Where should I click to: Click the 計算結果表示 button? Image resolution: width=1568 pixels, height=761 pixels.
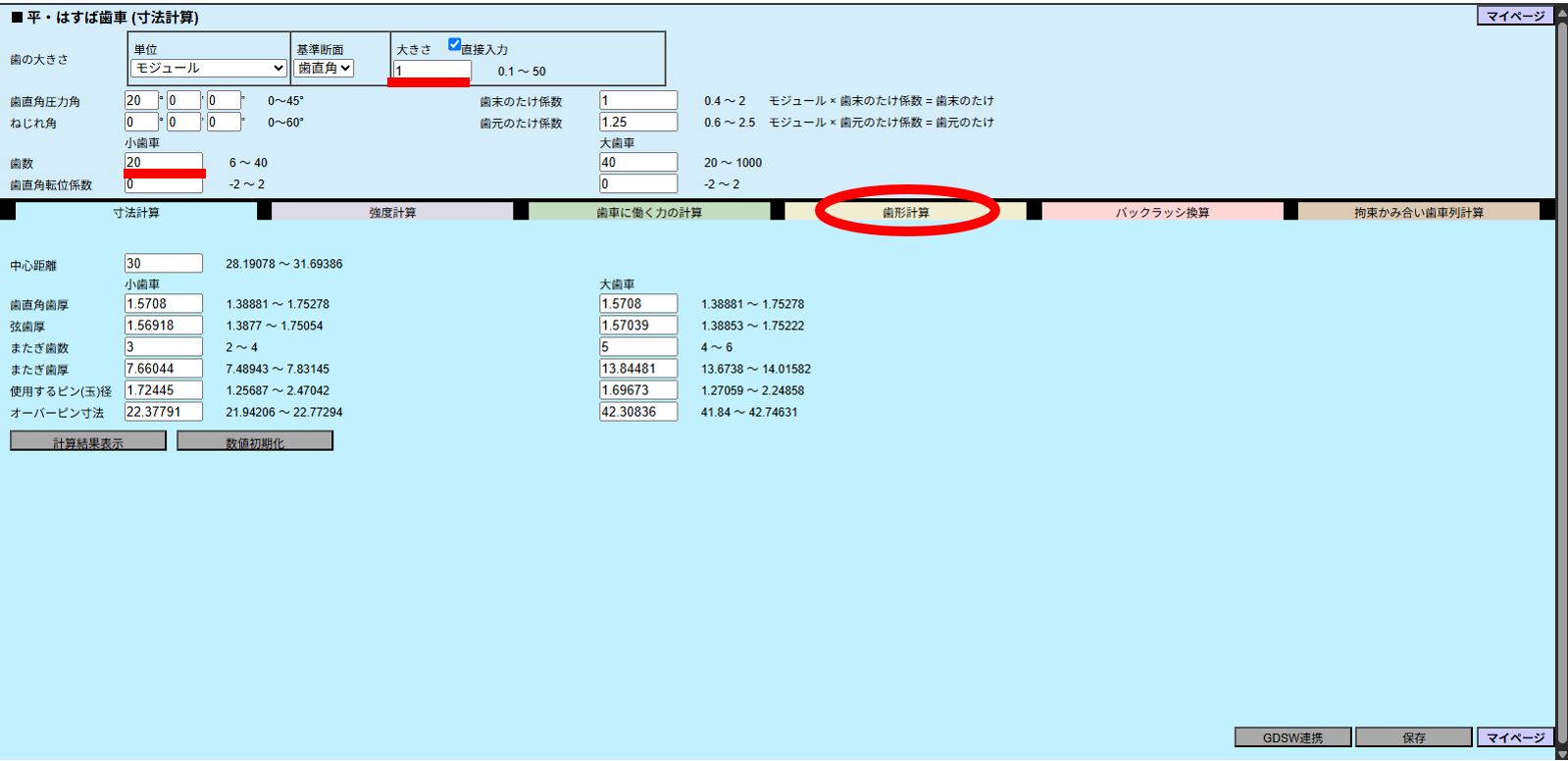[88, 442]
